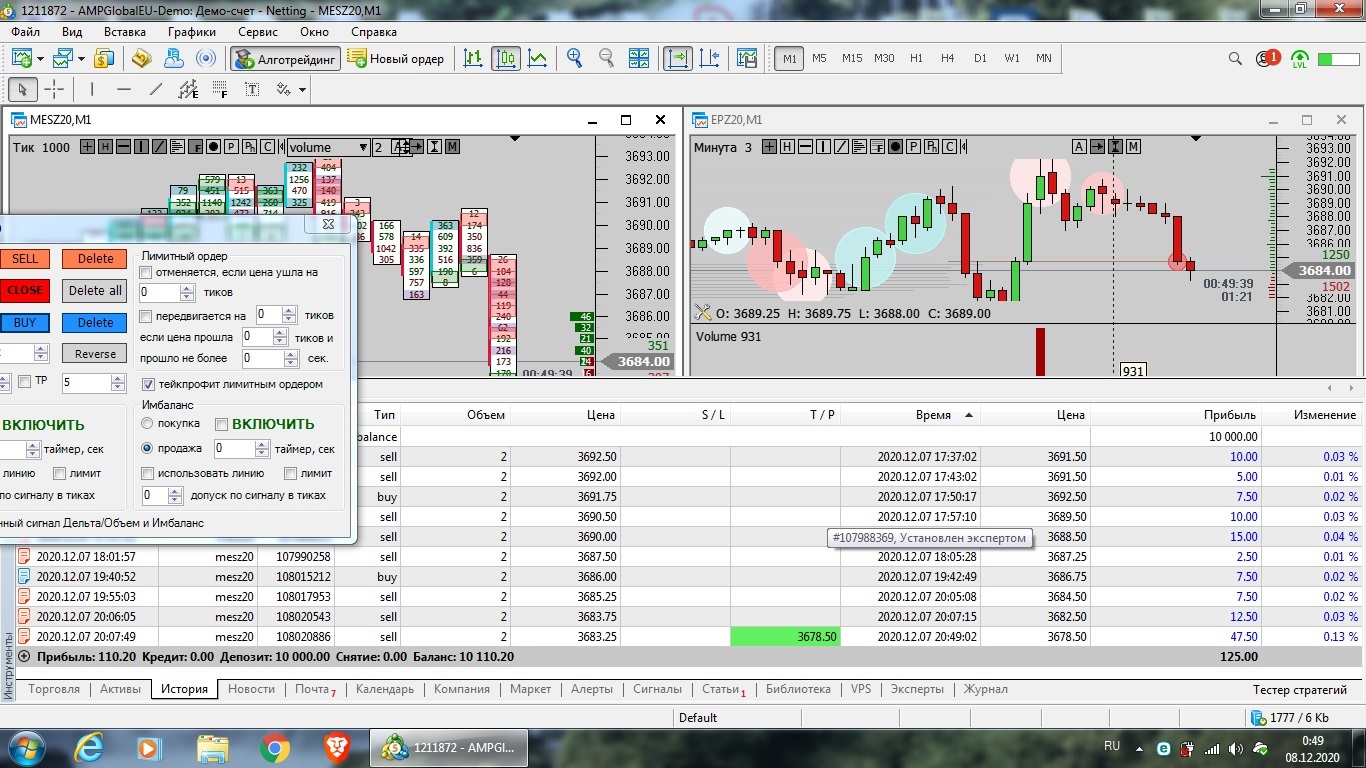This screenshot has height=768, width=1366.
Task: Expand the plus icon beside Прибыль summary
Action: [24, 657]
